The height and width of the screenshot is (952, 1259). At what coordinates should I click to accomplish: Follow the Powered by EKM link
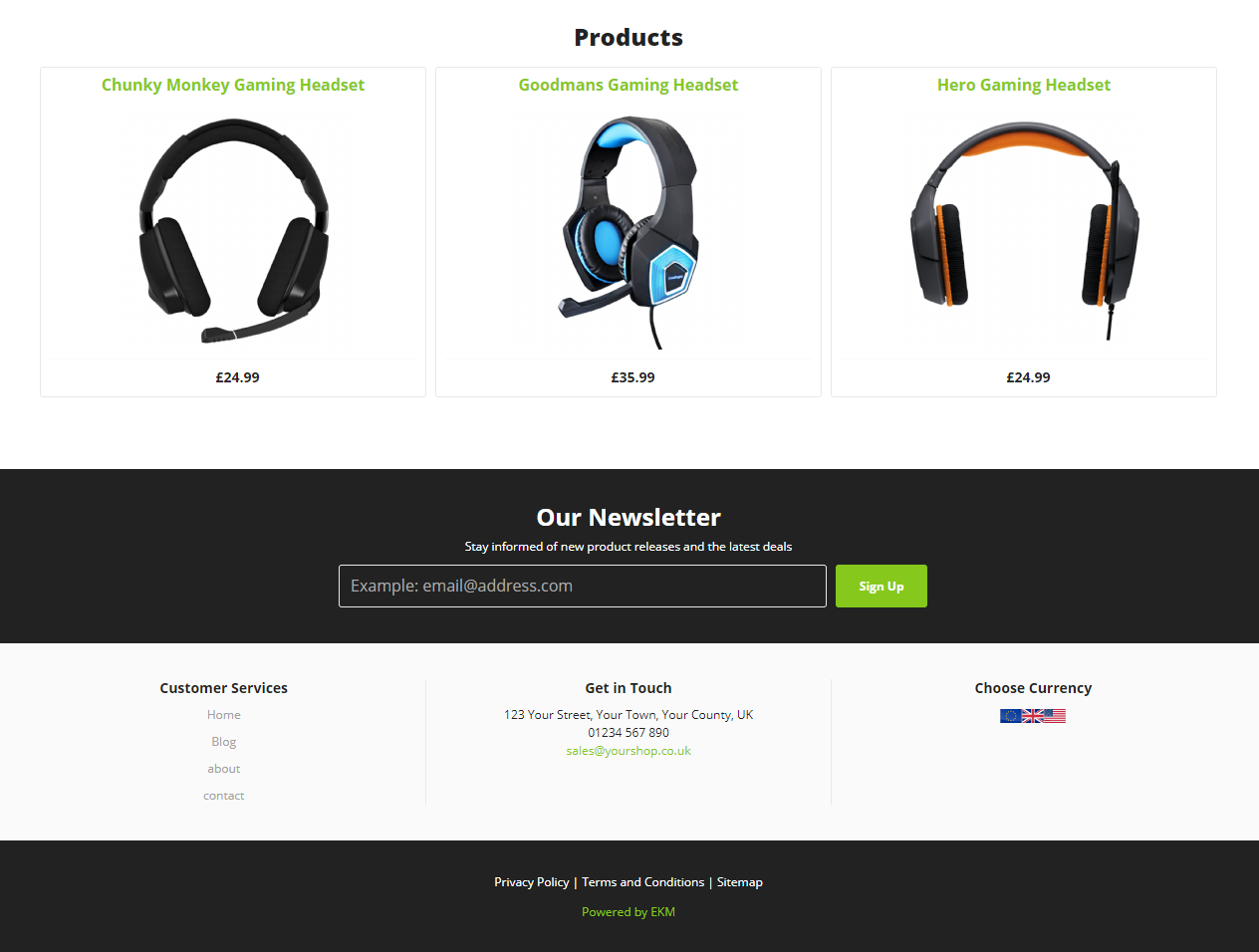click(x=629, y=912)
